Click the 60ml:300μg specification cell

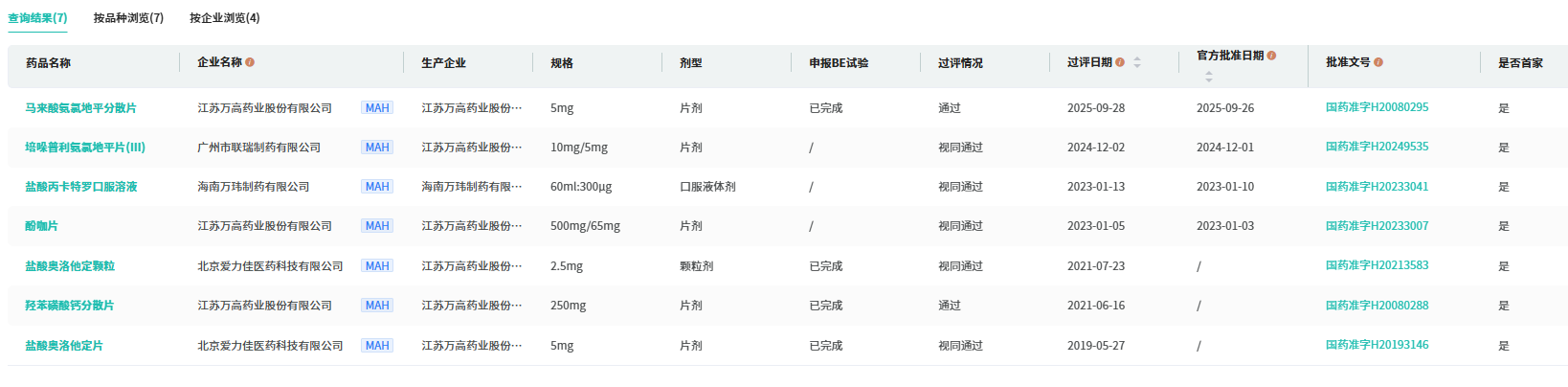point(583,187)
